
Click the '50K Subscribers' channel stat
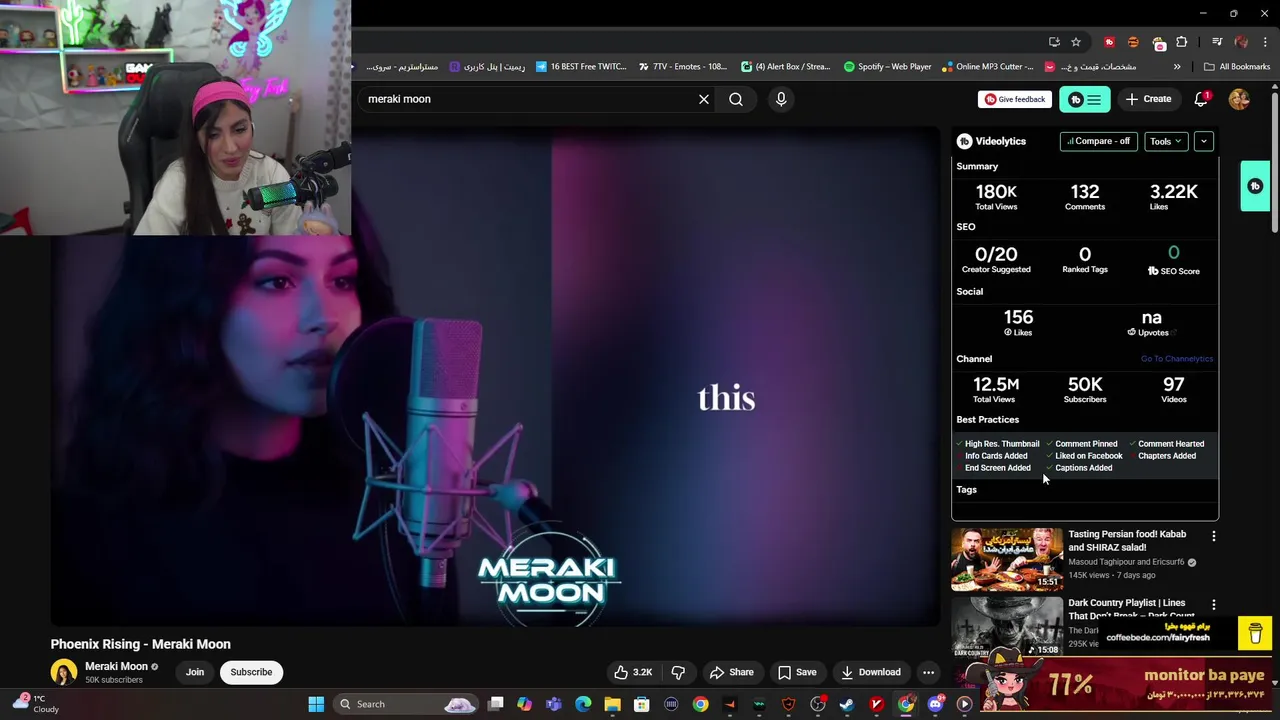[1085, 389]
